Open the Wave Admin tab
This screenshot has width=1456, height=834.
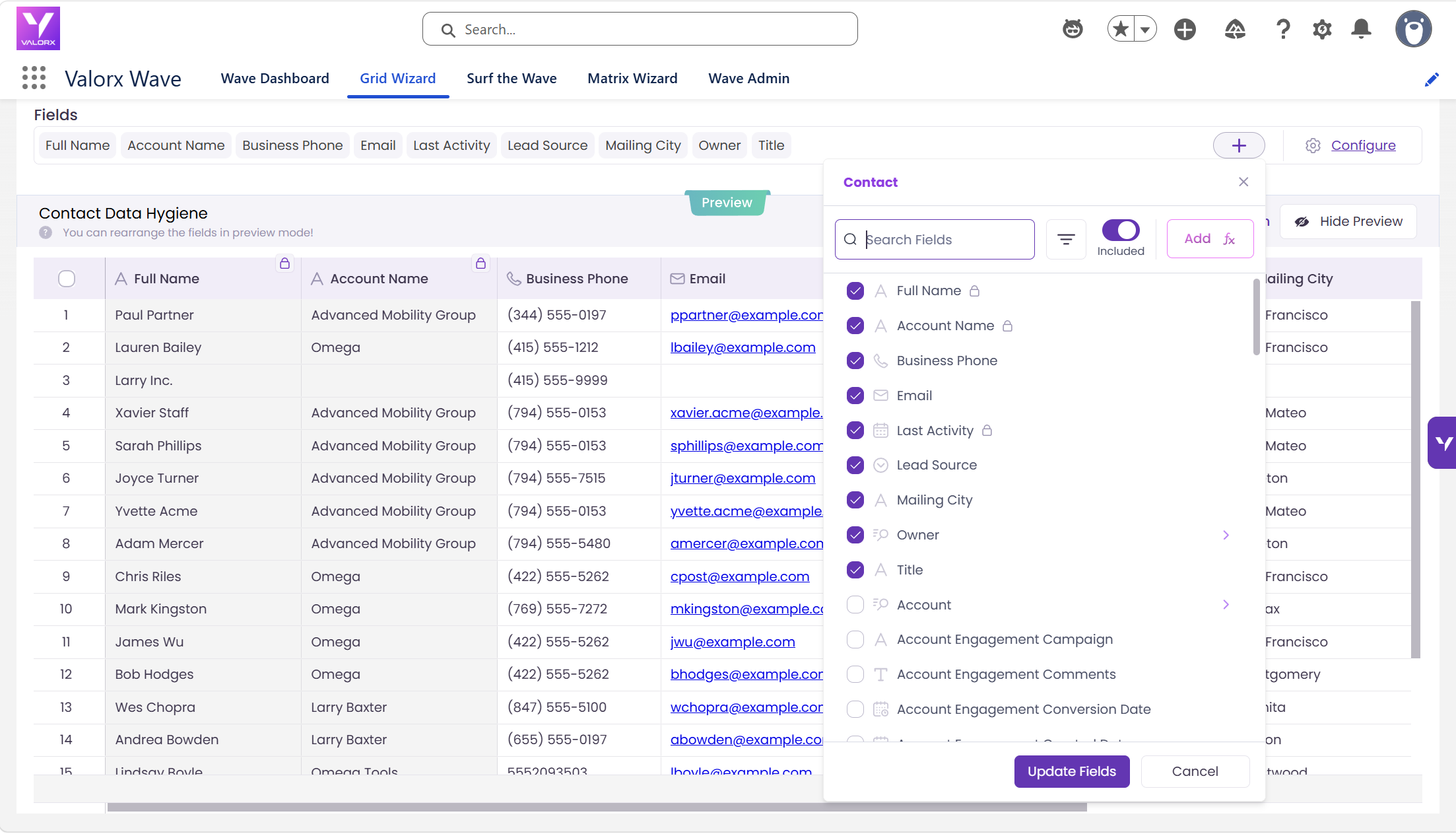coord(748,79)
